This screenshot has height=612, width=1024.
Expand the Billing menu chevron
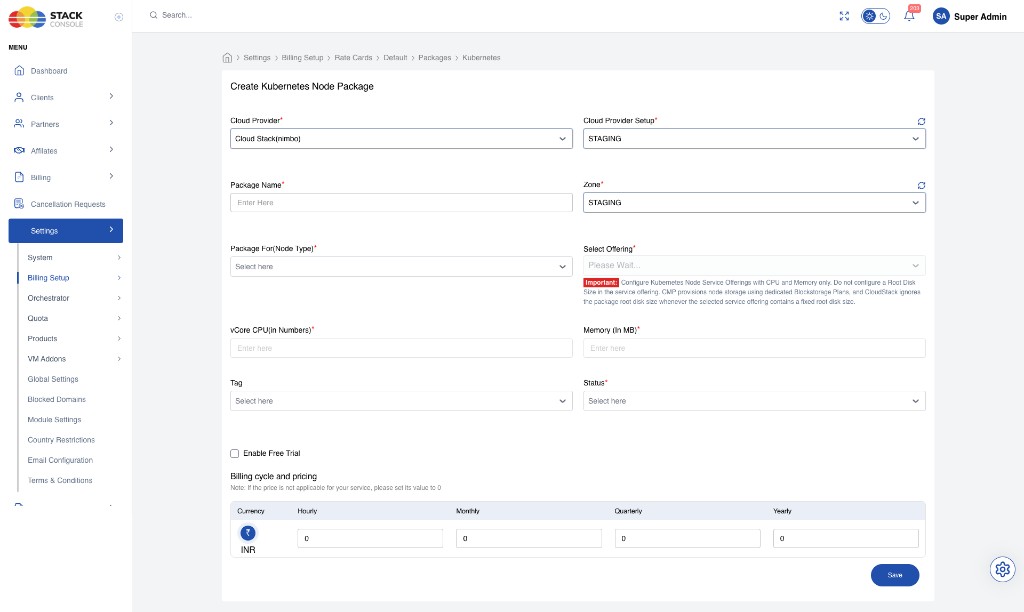click(111, 176)
